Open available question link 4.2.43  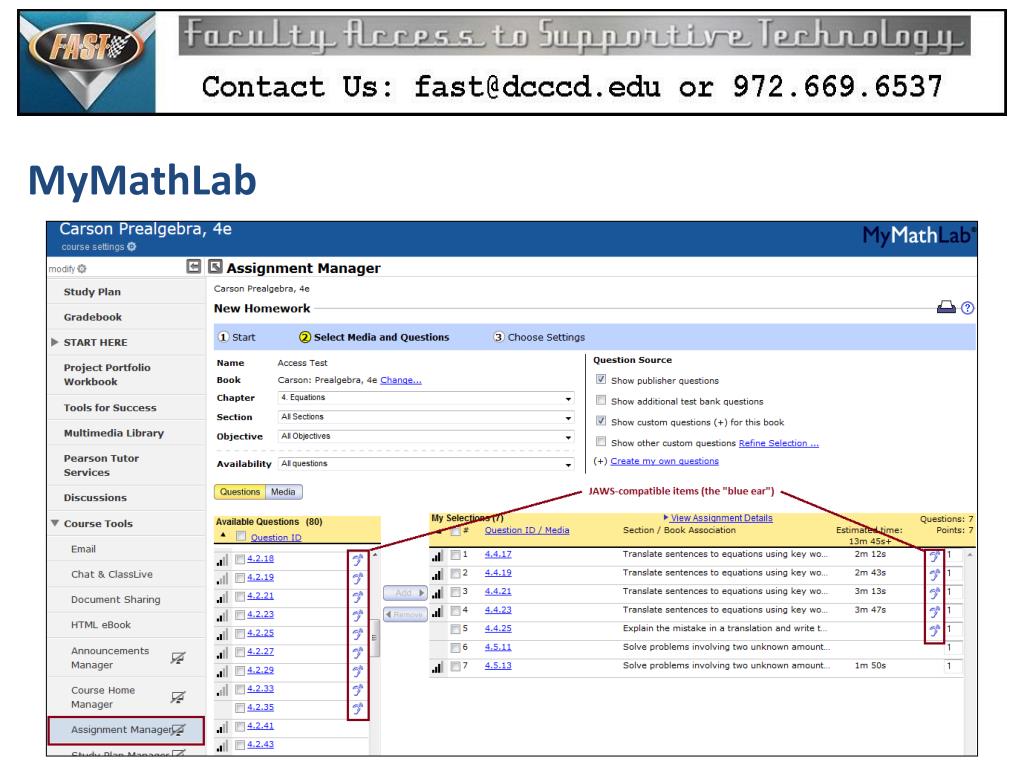coord(261,744)
